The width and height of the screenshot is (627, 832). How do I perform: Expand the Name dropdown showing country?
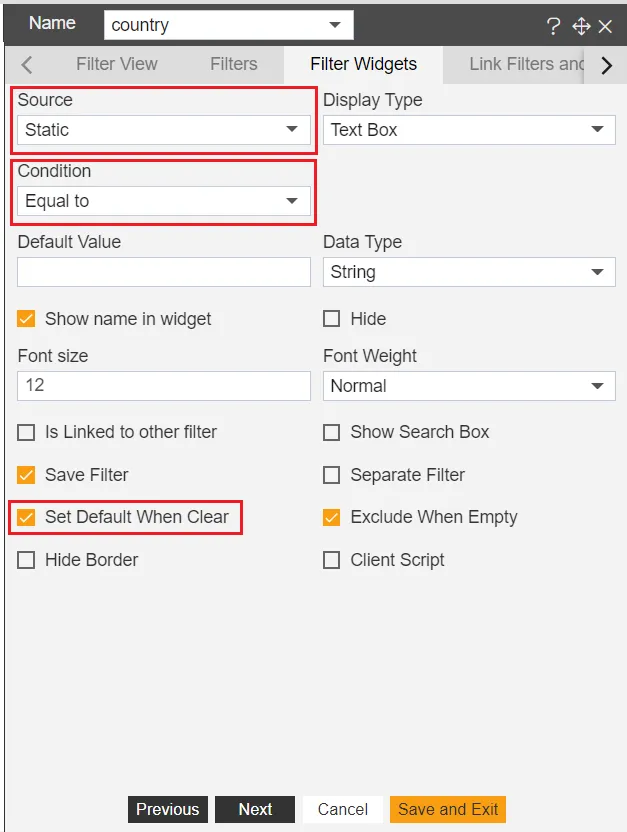click(229, 25)
